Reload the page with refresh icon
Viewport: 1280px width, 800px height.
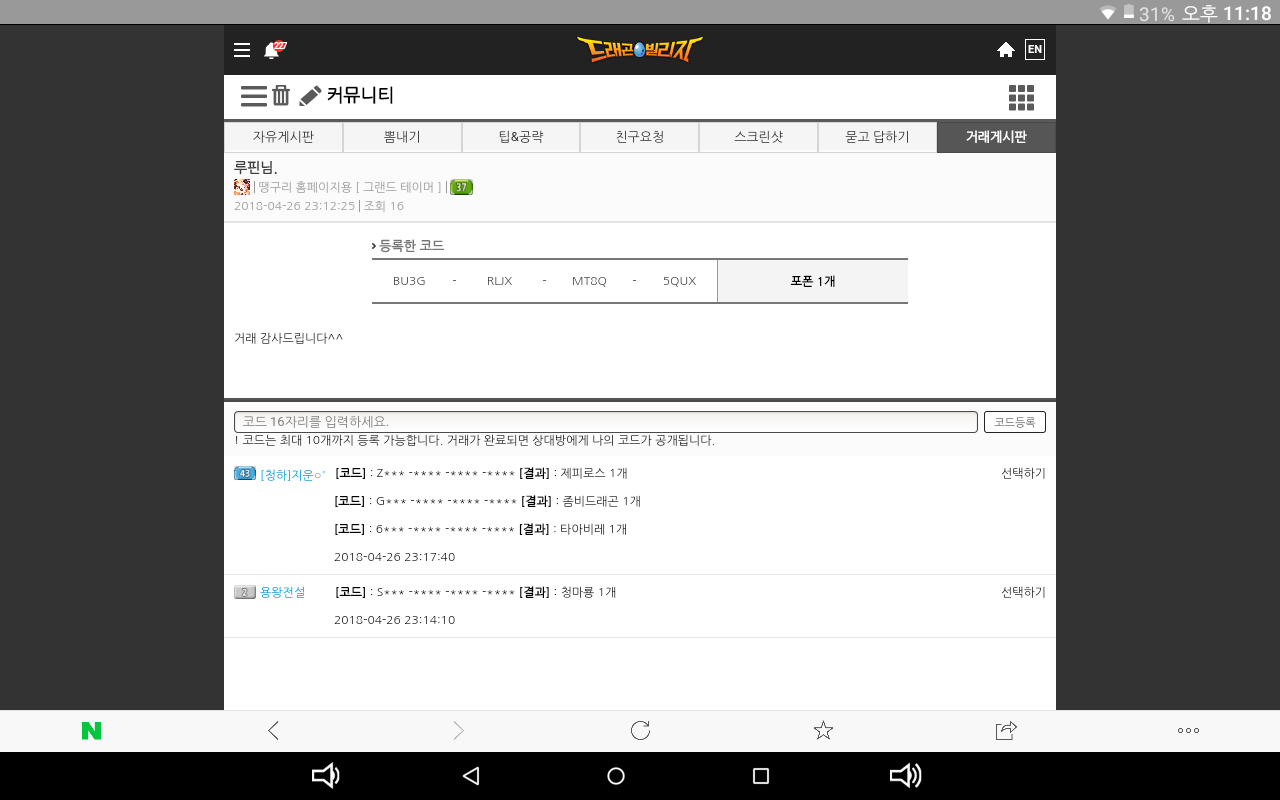pyautogui.click(x=640, y=731)
